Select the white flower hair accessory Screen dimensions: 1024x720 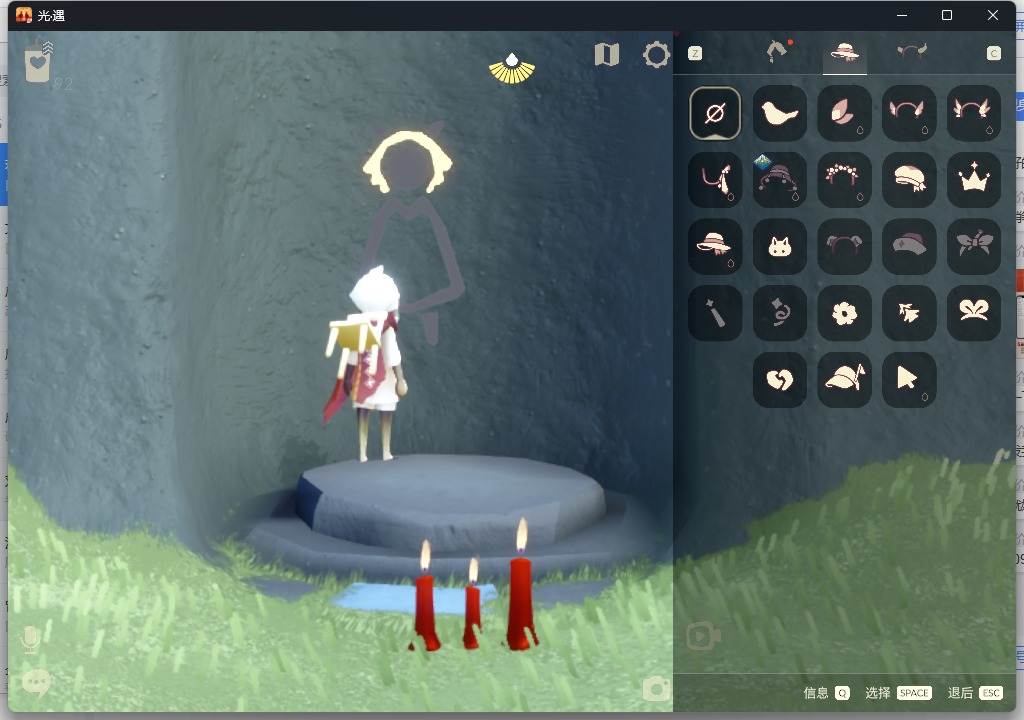click(844, 313)
